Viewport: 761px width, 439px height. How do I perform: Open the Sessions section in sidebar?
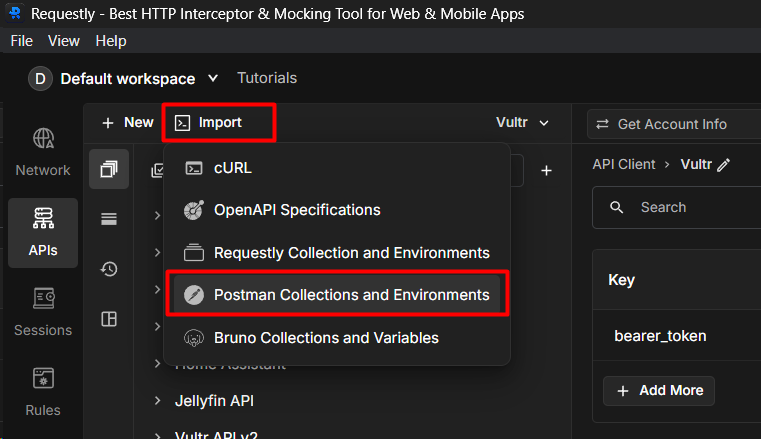pyautogui.click(x=43, y=312)
